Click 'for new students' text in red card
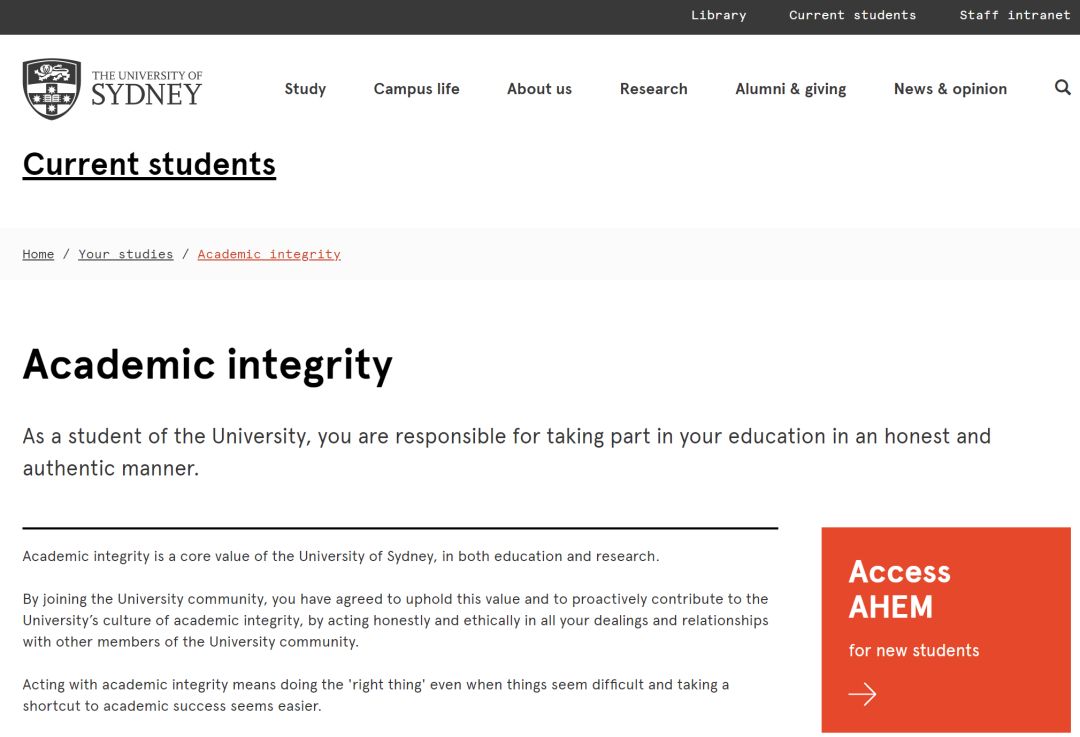 pyautogui.click(x=913, y=650)
